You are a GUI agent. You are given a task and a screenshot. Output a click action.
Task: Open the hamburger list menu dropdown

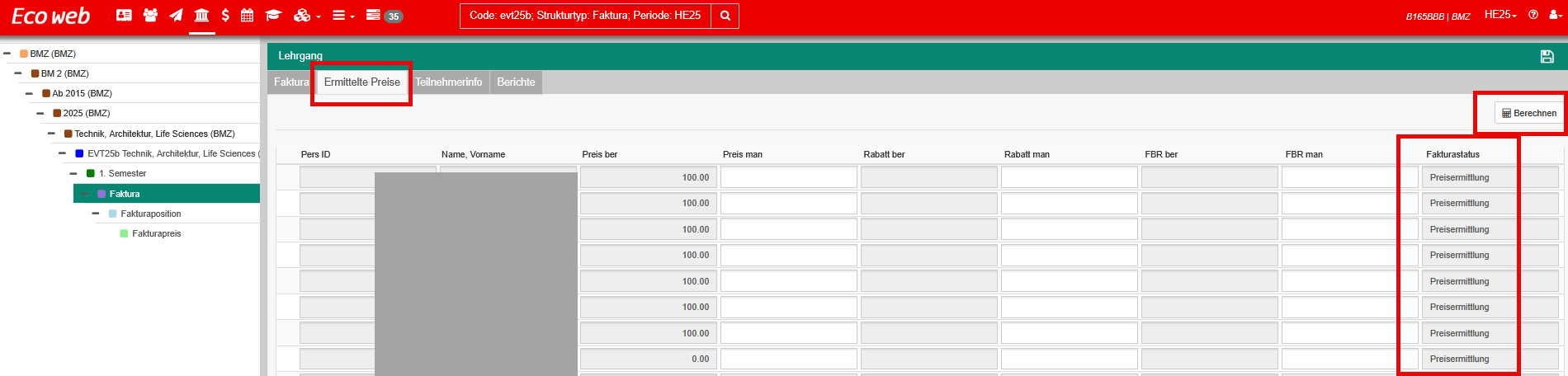[342, 16]
